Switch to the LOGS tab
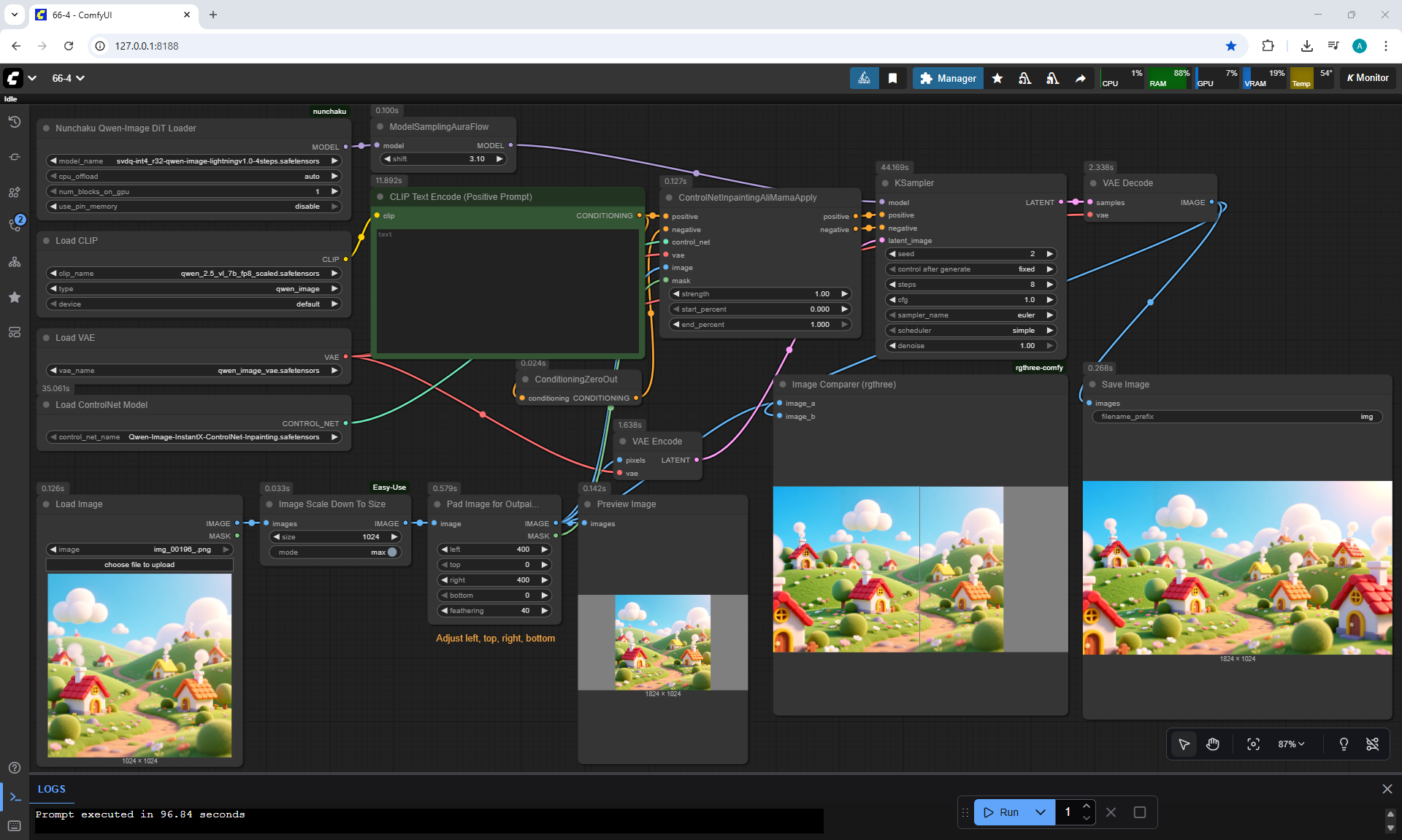This screenshot has width=1402, height=840. [x=51, y=789]
